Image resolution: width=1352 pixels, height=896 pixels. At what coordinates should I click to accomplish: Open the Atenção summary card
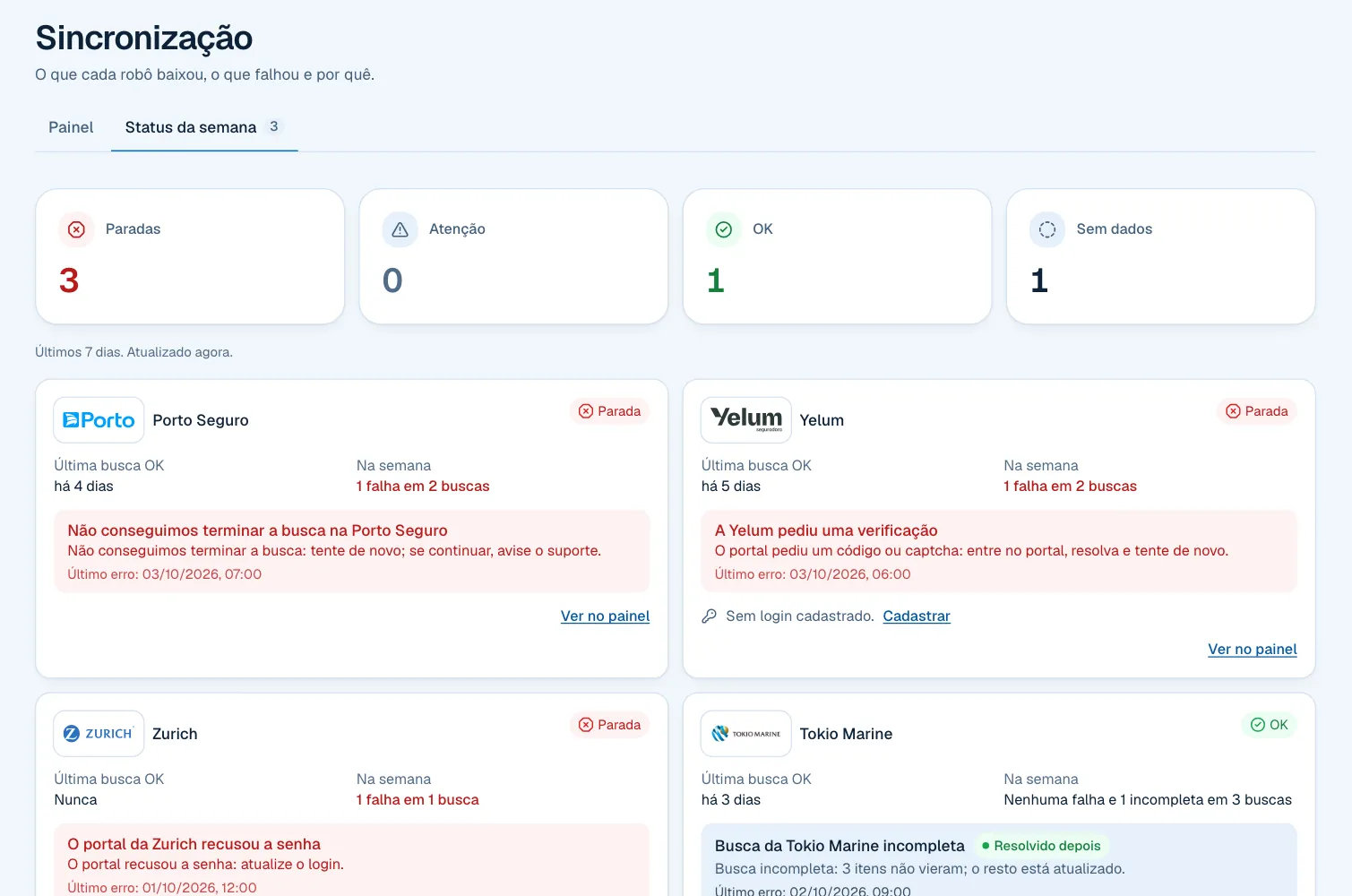(x=513, y=256)
